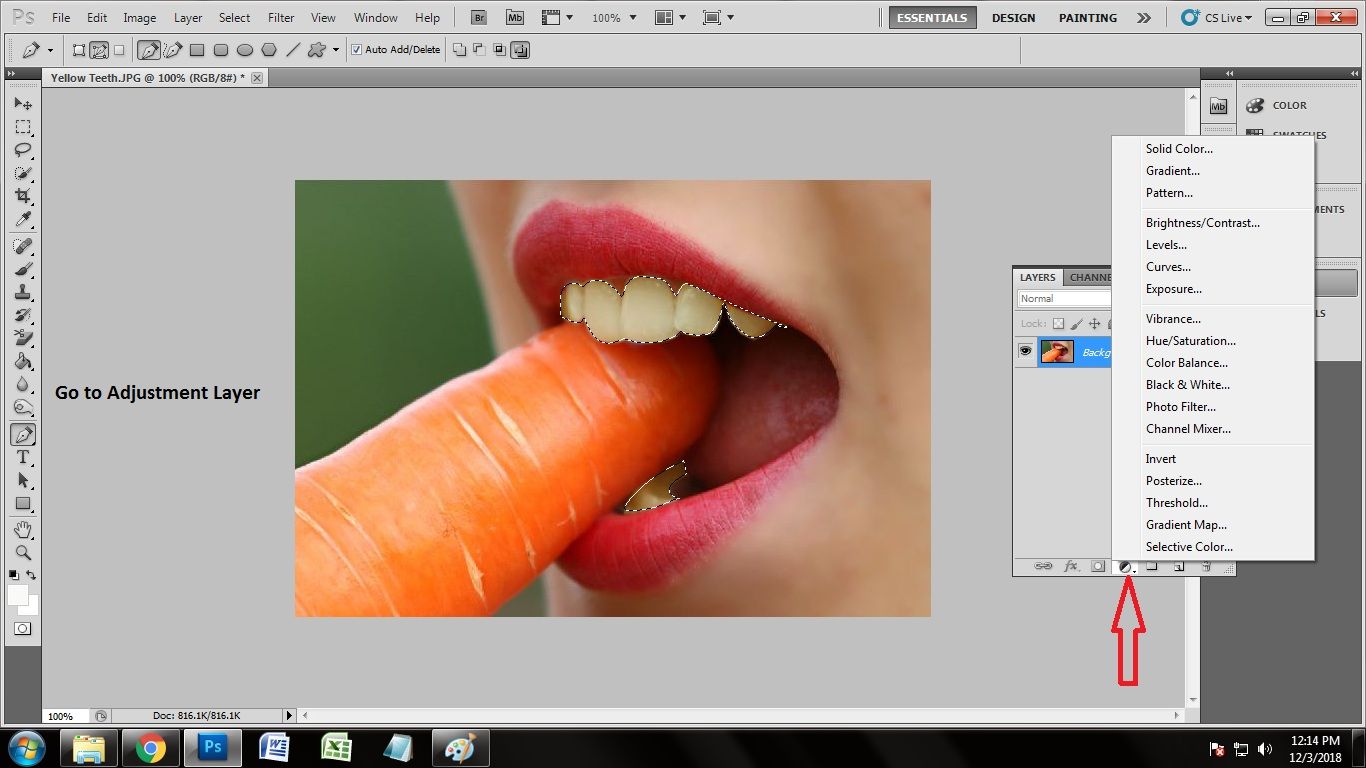Choose Hue/Saturation... from adjustment list
The image size is (1366, 768).
(1190, 341)
